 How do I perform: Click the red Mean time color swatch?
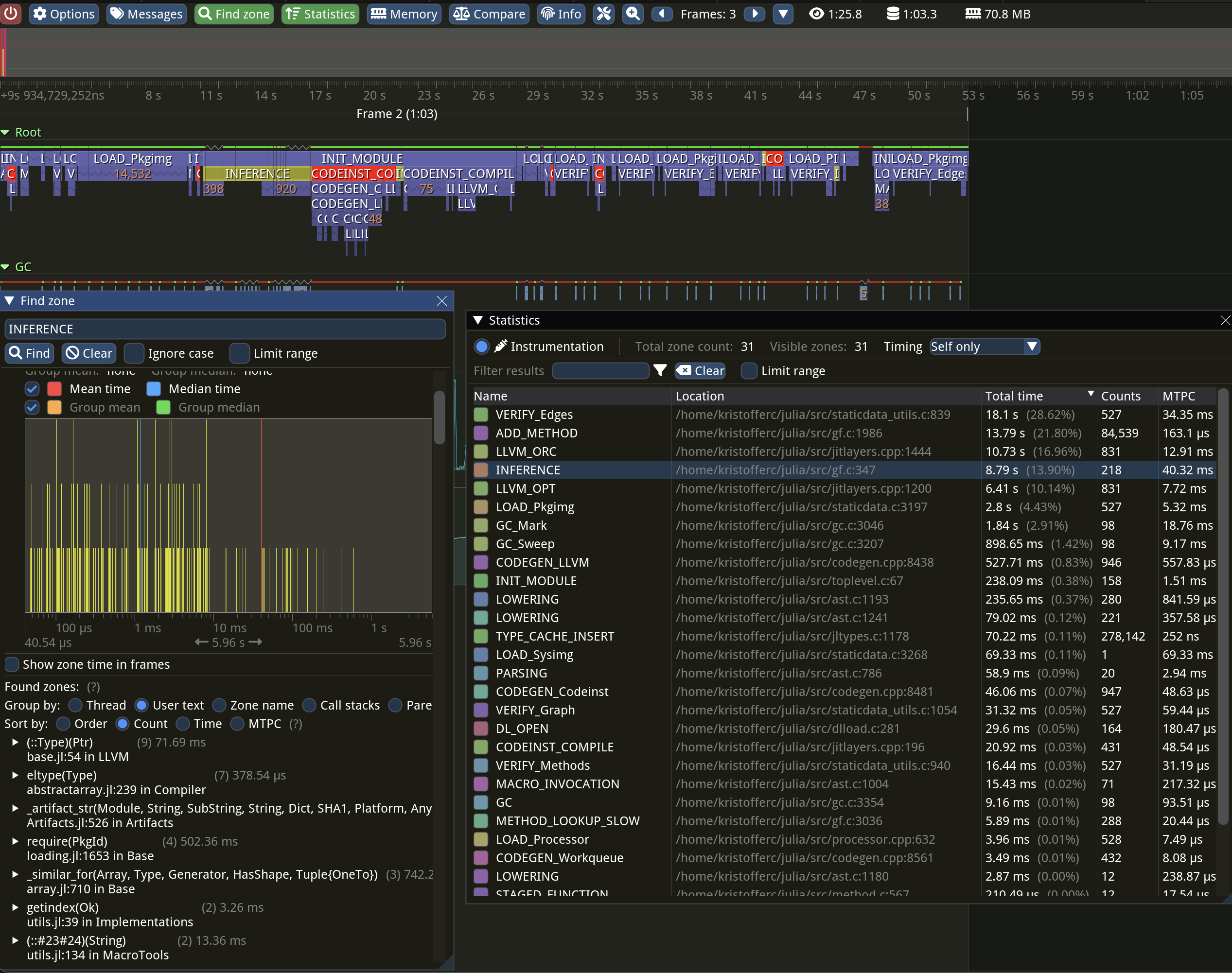tap(55, 389)
